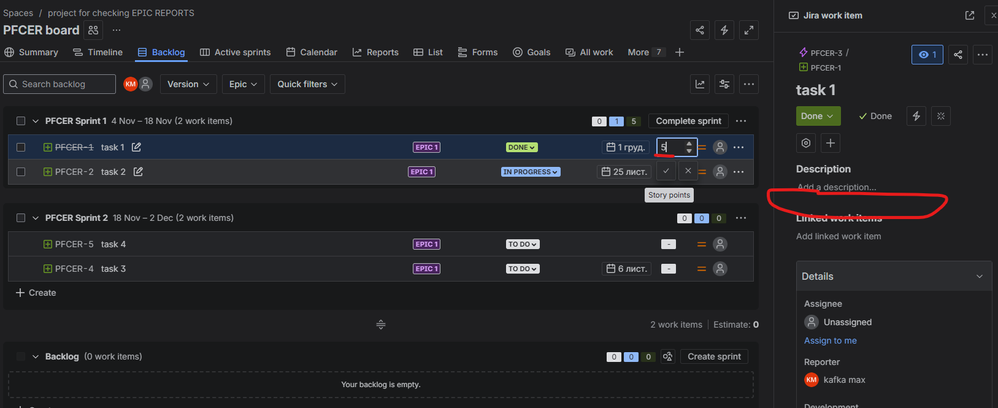This screenshot has width=998, height=408.
Task: Click the story points input for task 1
Action: [677, 147]
